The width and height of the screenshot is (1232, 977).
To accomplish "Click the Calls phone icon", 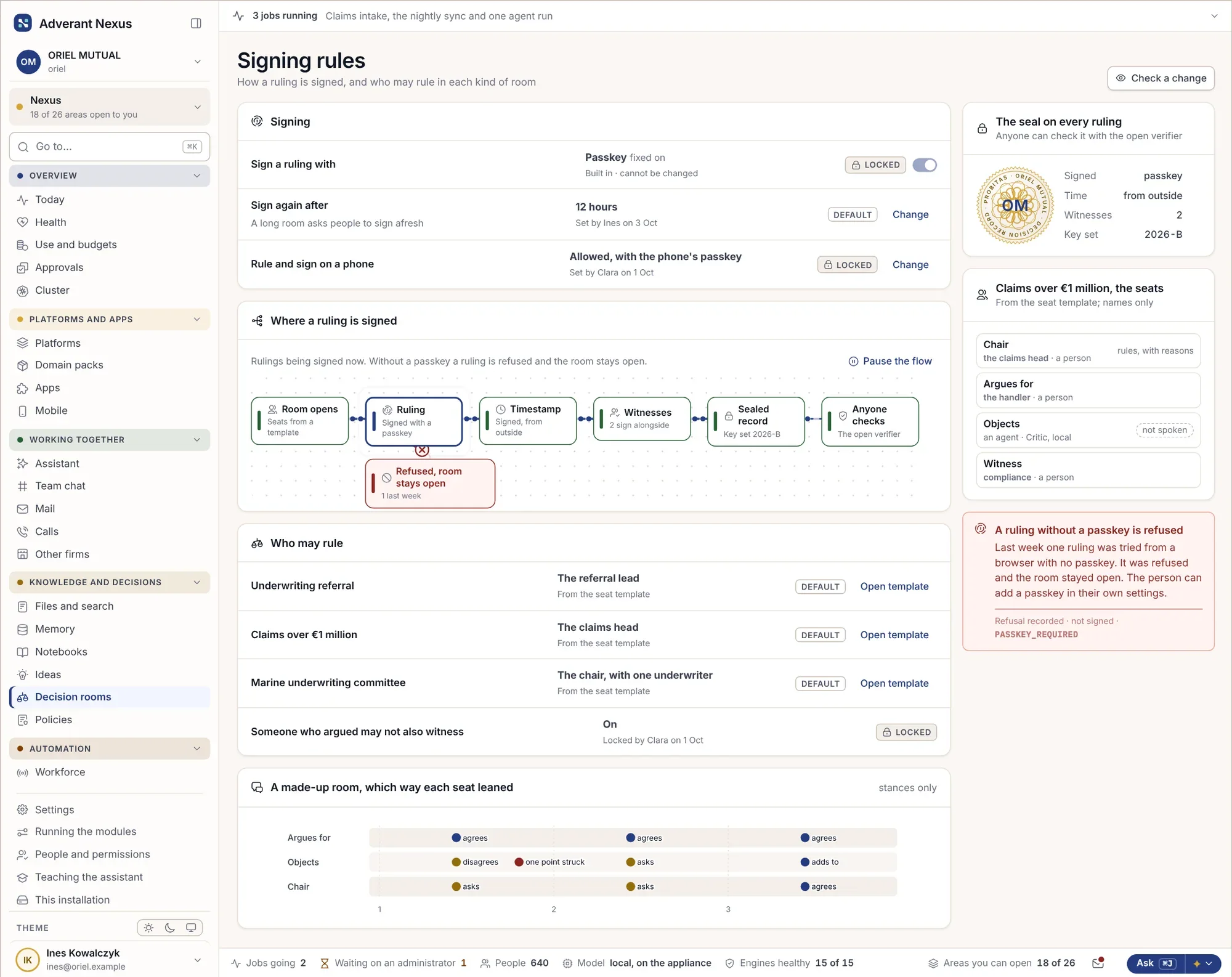I will tap(23, 532).
